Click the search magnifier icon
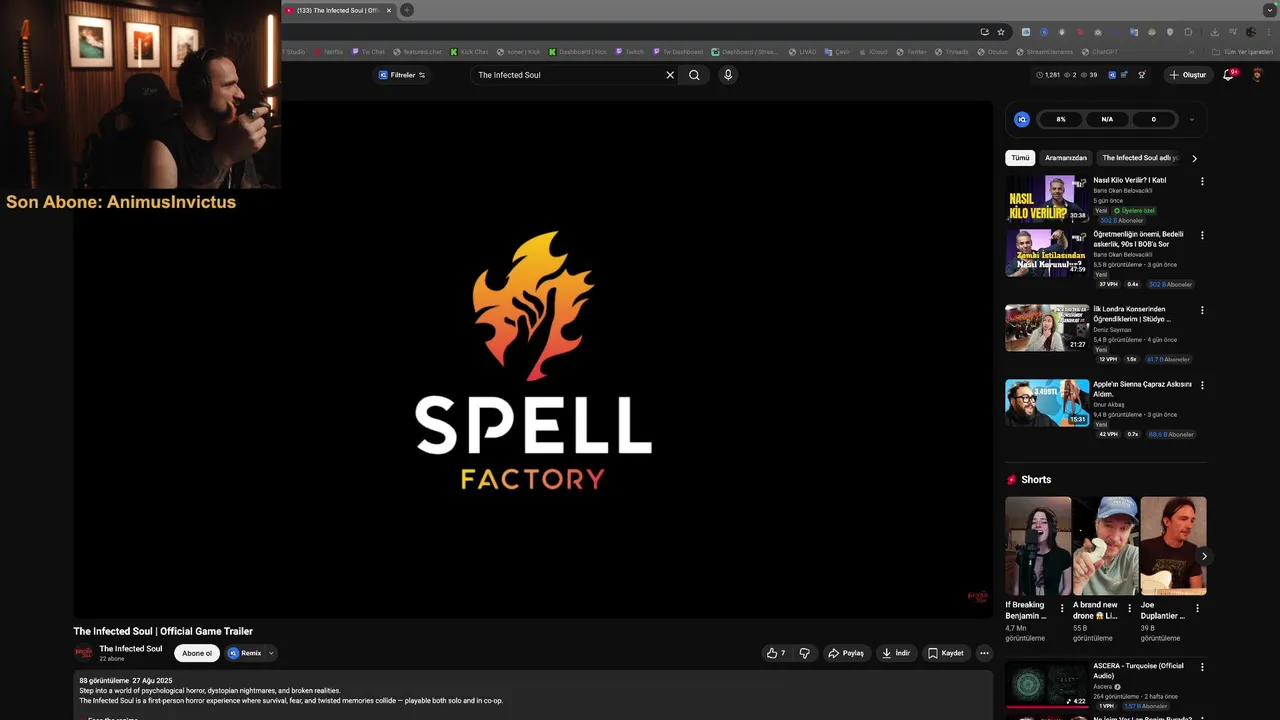The width and height of the screenshot is (1280, 720). tap(694, 75)
